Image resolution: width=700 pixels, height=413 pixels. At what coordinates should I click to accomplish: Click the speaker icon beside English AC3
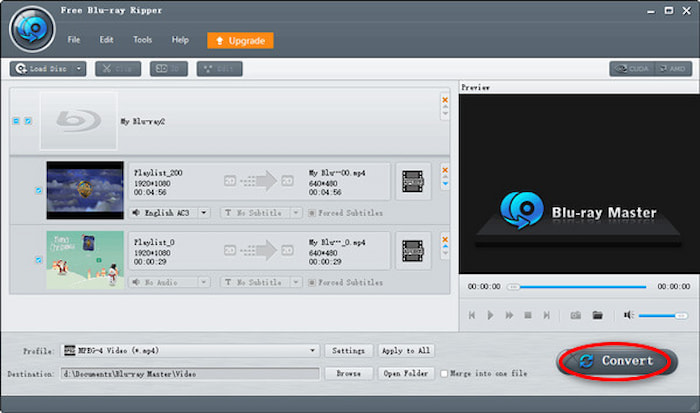(136, 213)
